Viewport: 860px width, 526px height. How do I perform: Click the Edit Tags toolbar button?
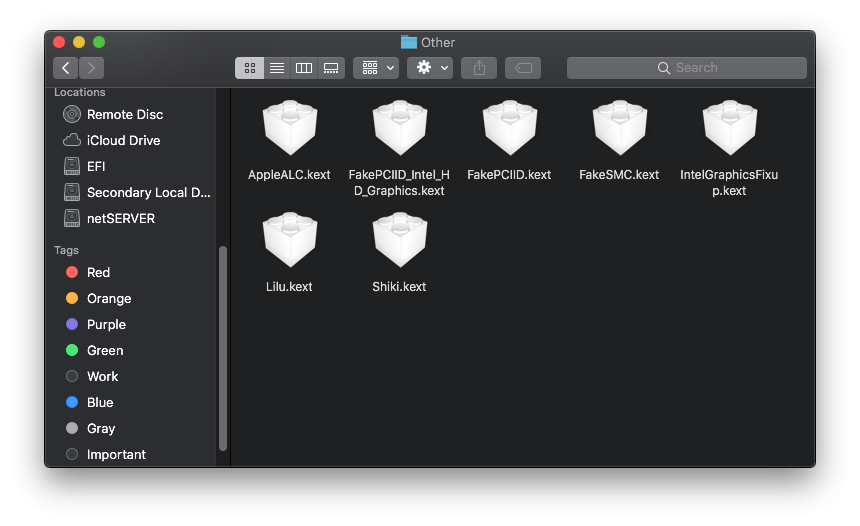pos(523,68)
